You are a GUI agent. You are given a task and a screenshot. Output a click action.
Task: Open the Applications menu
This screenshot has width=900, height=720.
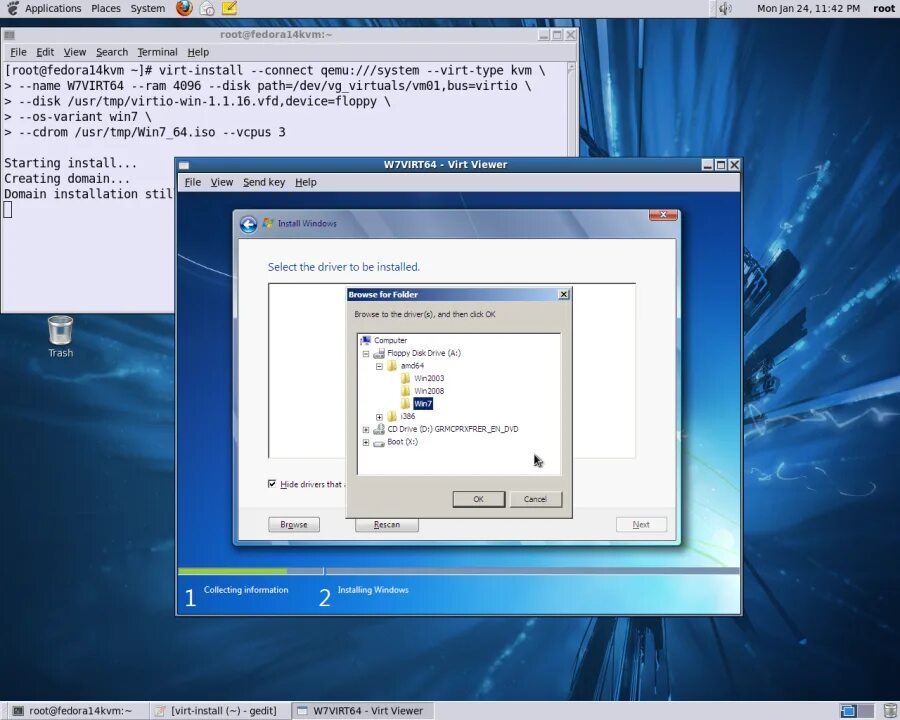coord(53,9)
